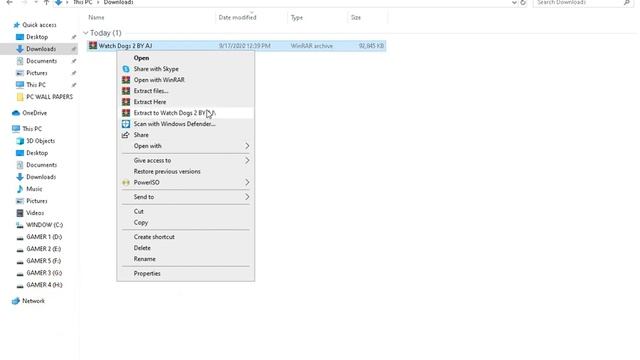This screenshot has height=360, width=640.
Task: Click the search magnifier icon
Action: (x=627, y=2)
